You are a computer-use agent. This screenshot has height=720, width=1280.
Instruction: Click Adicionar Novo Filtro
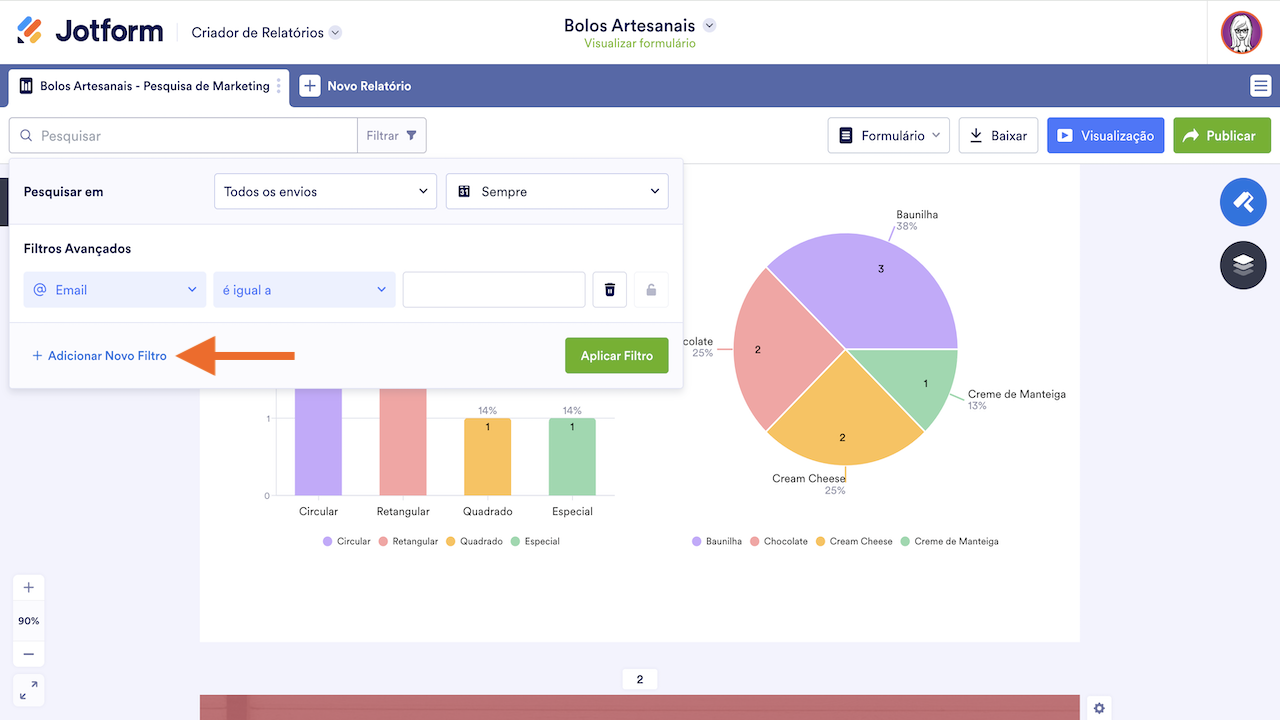[98, 355]
